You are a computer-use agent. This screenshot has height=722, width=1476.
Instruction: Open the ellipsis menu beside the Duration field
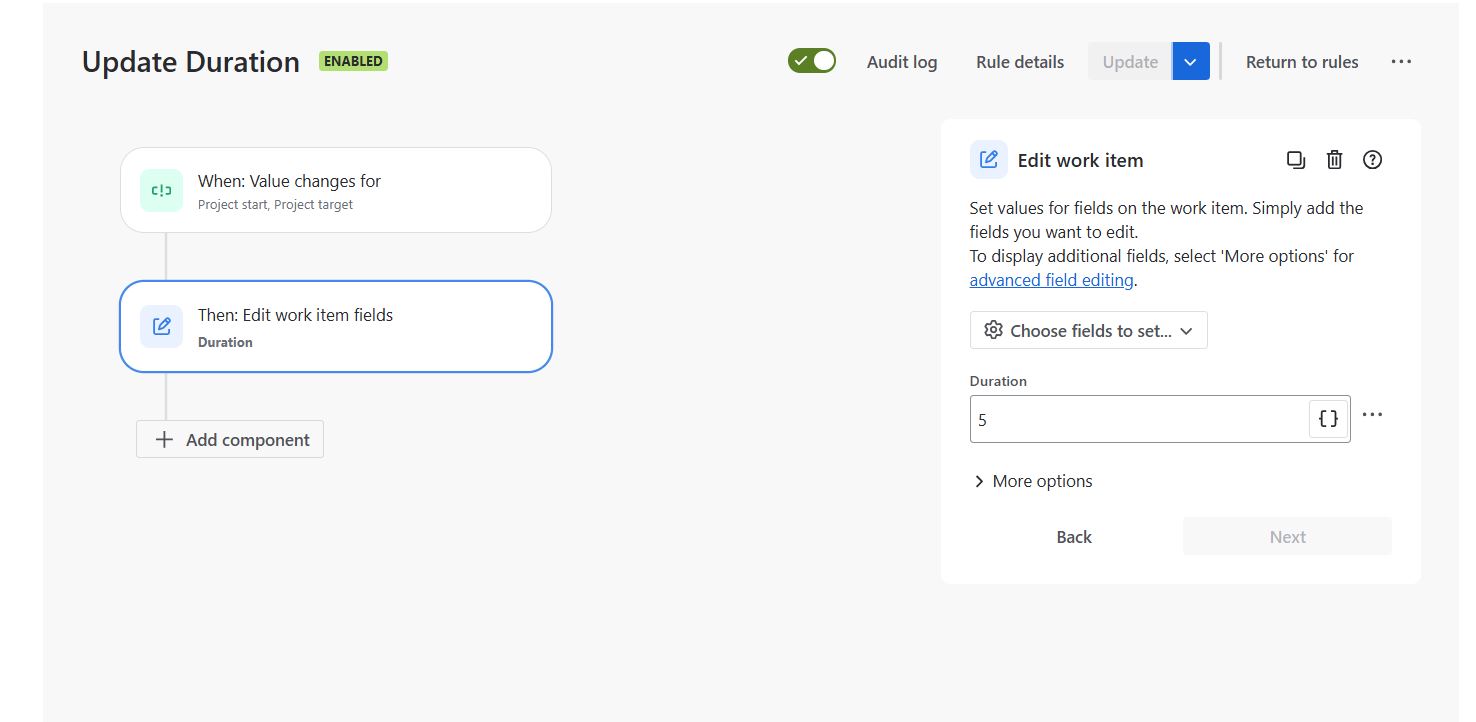pyautogui.click(x=1372, y=414)
